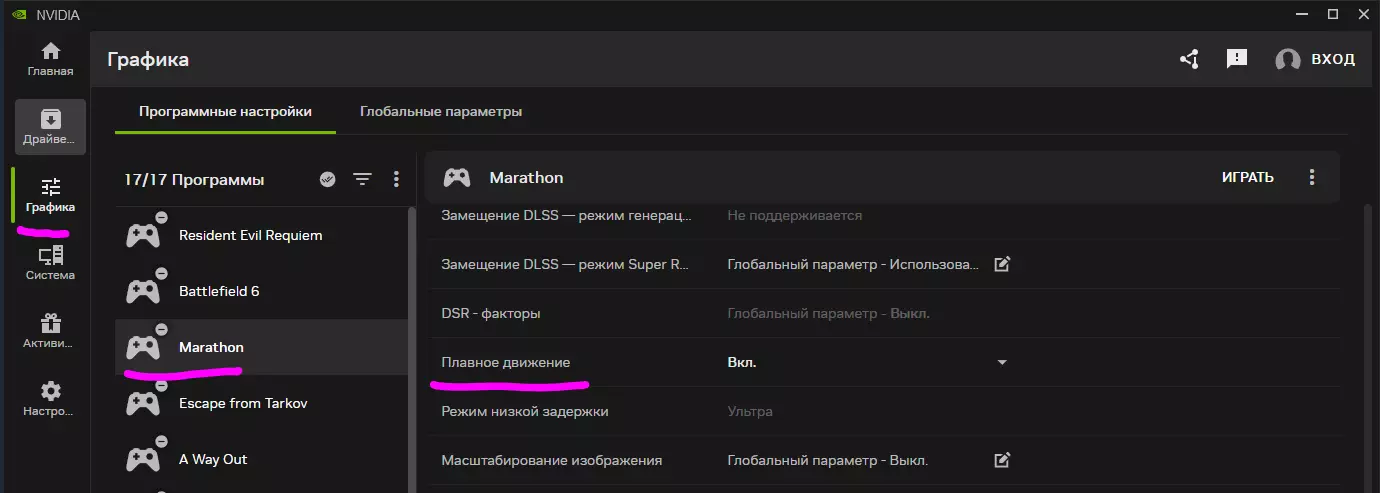Remove Escape from Tarkov via minus badge
The image size is (1380, 493).
click(x=161, y=386)
